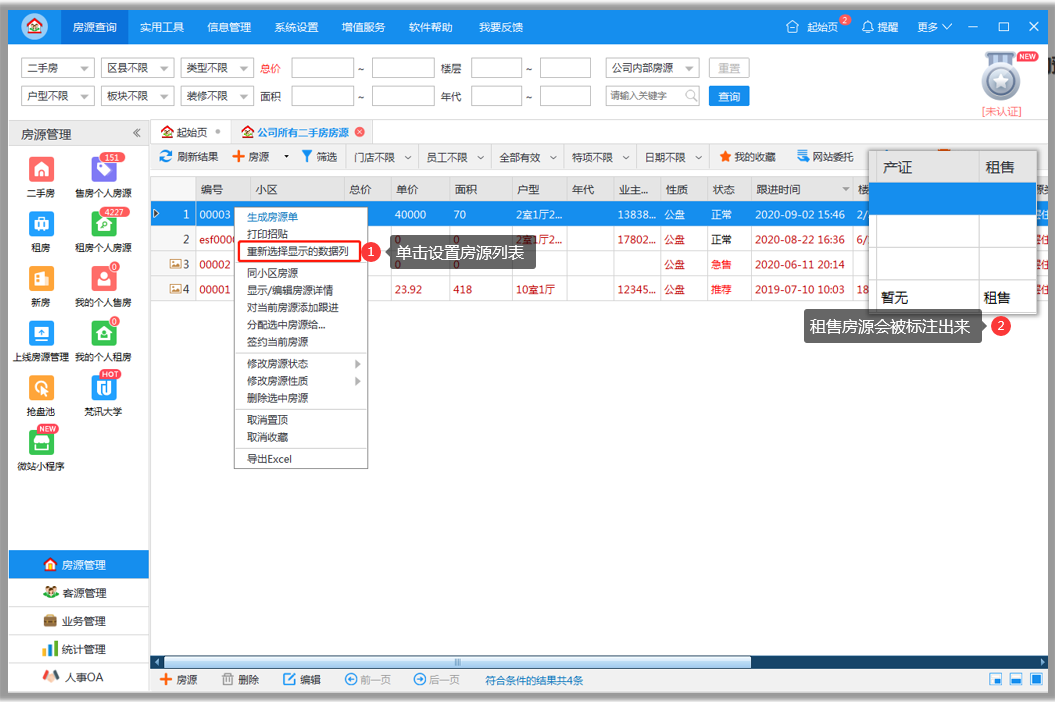Switch to the 起始页 tab
The height and width of the screenshot is (702, 1055).
click(x=191, y=133)
